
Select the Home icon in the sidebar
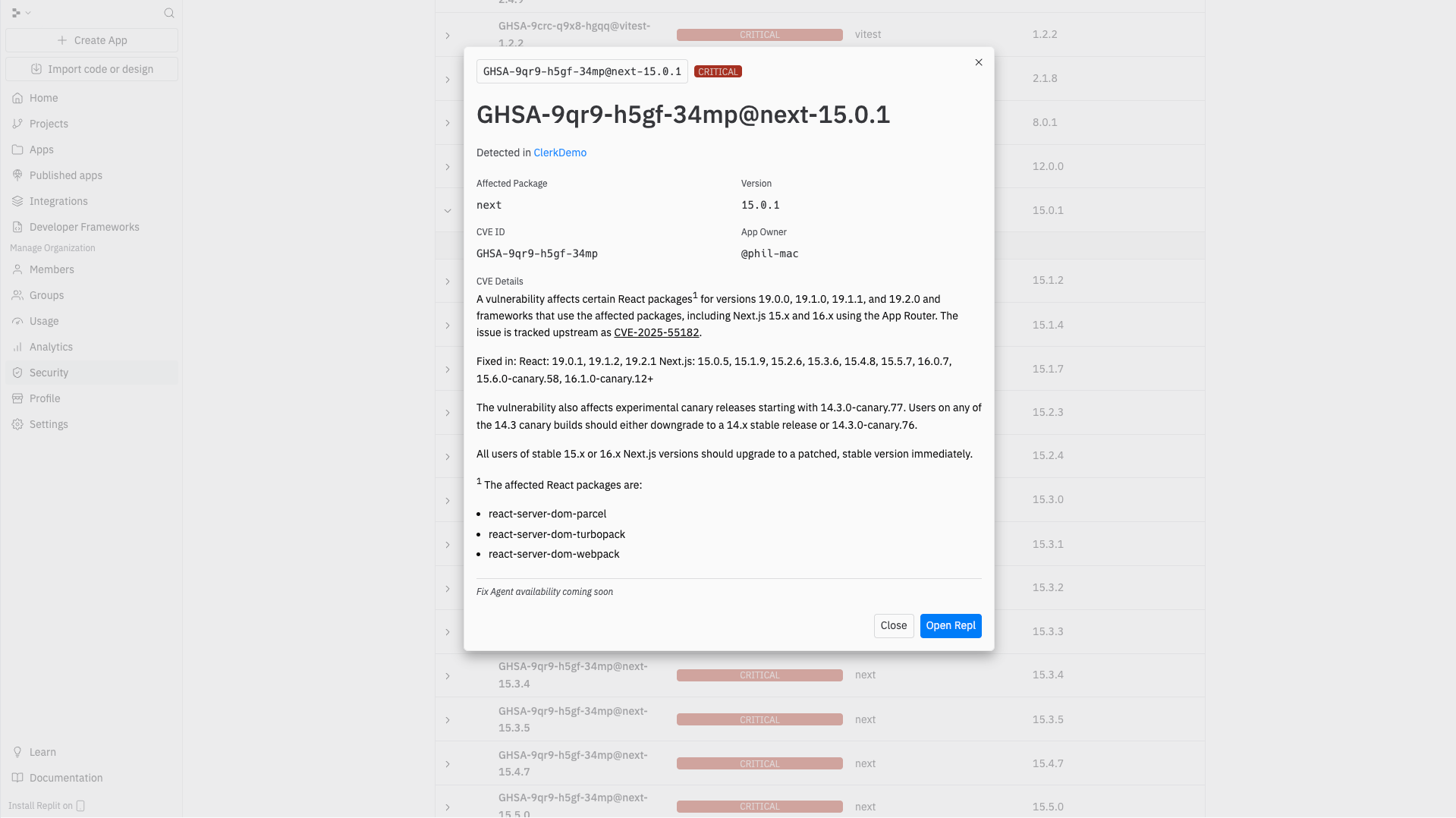click(17, 98)
